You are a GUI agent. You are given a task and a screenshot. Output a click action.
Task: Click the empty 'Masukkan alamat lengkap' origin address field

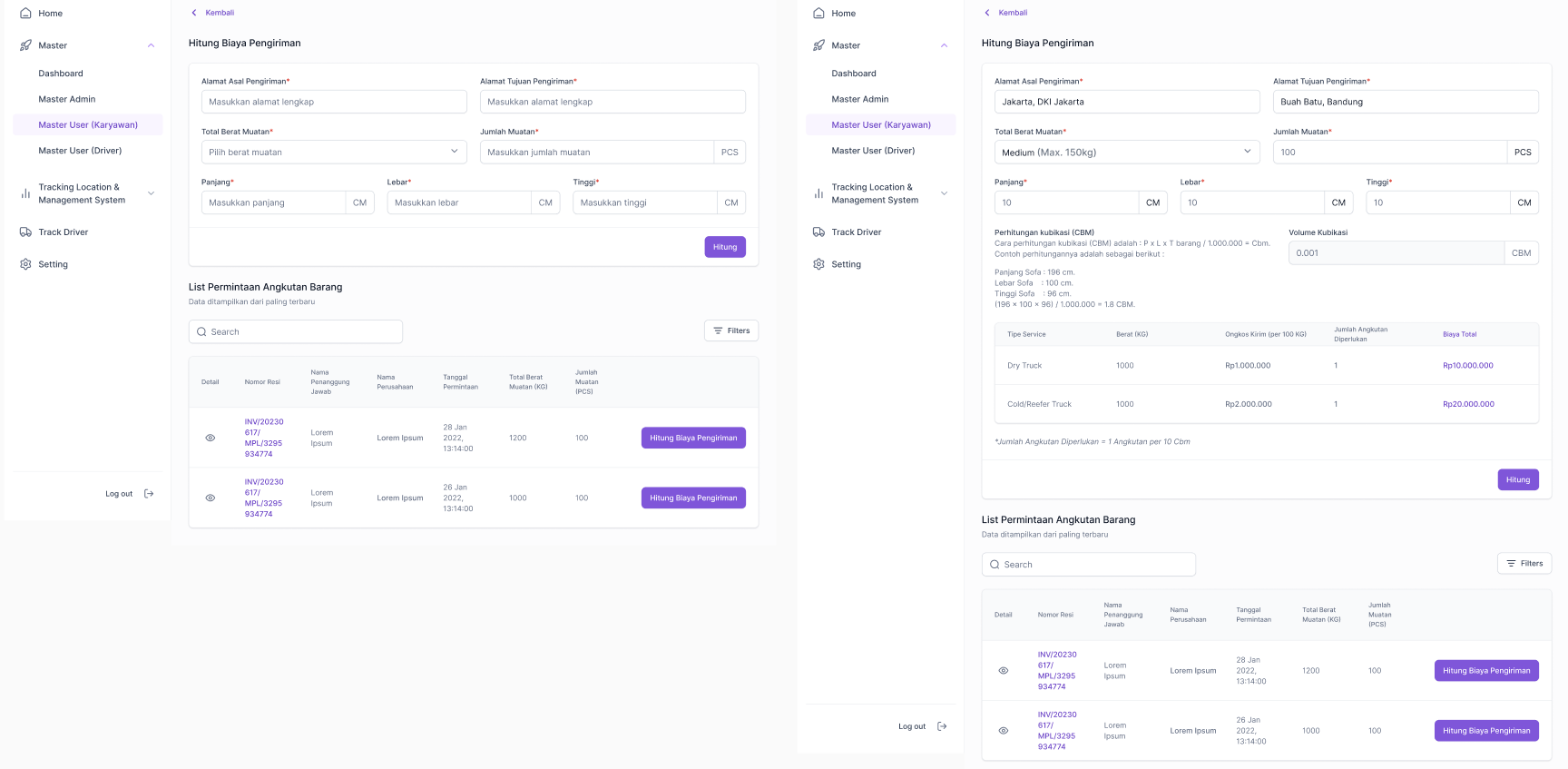[x=333, y=102]
